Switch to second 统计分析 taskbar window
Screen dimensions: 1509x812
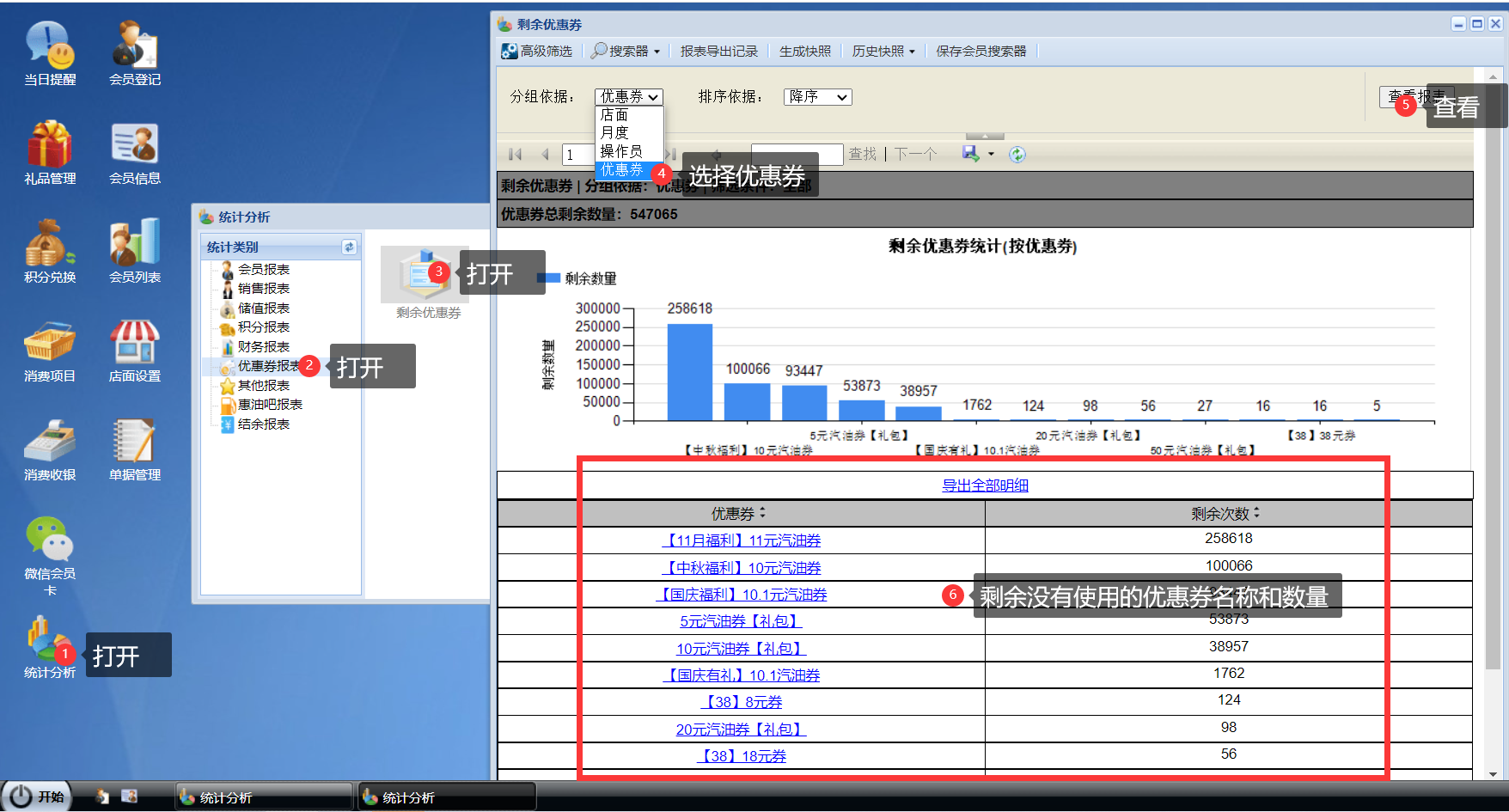pyautogui.click(x=446, y=797)
